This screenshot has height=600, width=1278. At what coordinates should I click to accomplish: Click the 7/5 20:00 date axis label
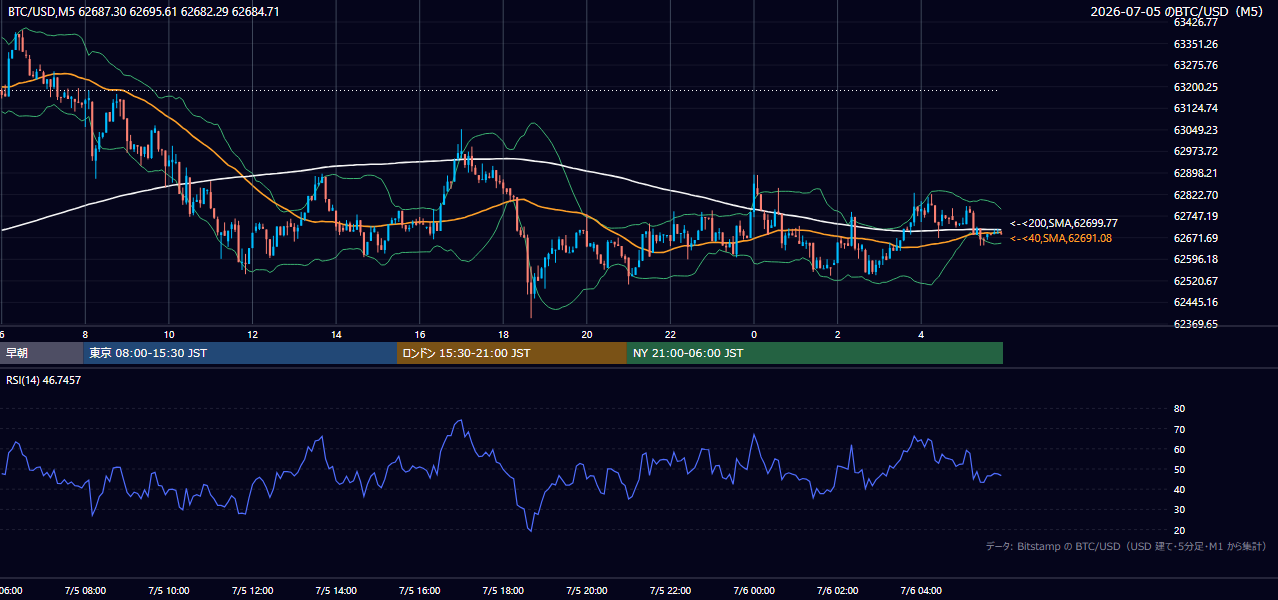[587, 591]
